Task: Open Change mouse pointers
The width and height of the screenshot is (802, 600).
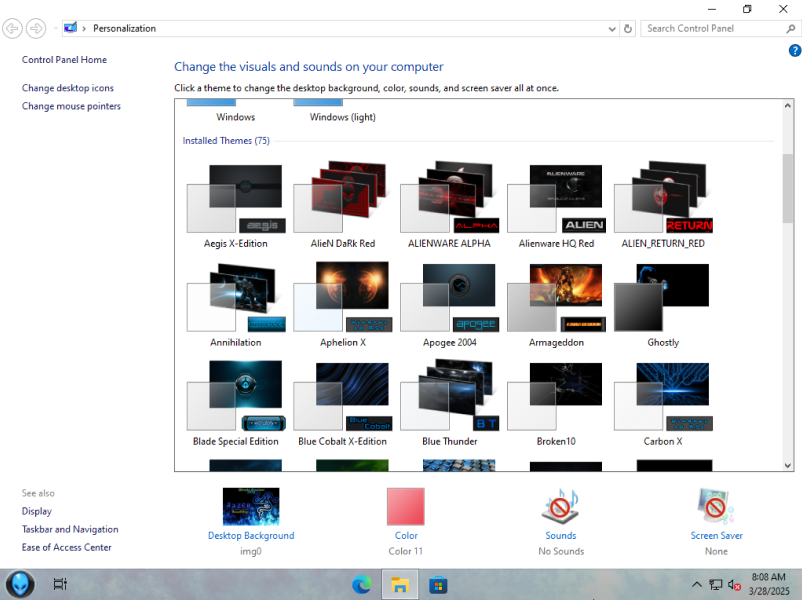Action: pyautogui.click(x=71, y=106)
